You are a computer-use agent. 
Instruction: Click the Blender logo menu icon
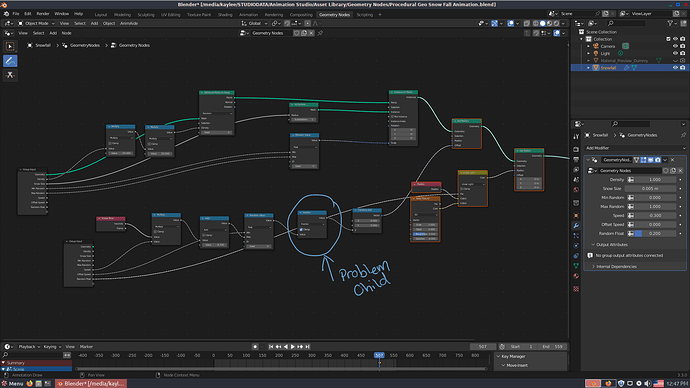[6, 14]
